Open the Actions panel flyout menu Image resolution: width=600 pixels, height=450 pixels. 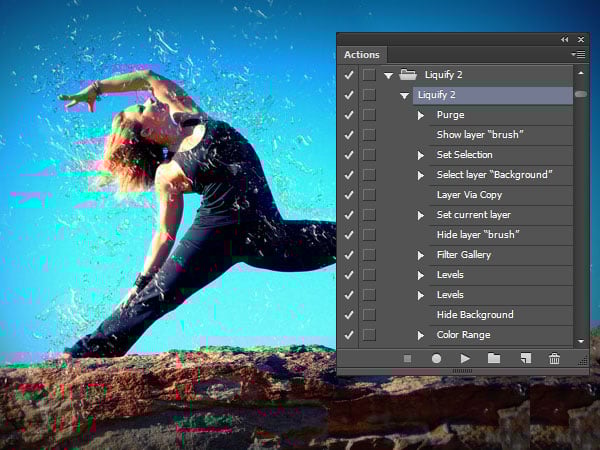click(x=578, y=54)
